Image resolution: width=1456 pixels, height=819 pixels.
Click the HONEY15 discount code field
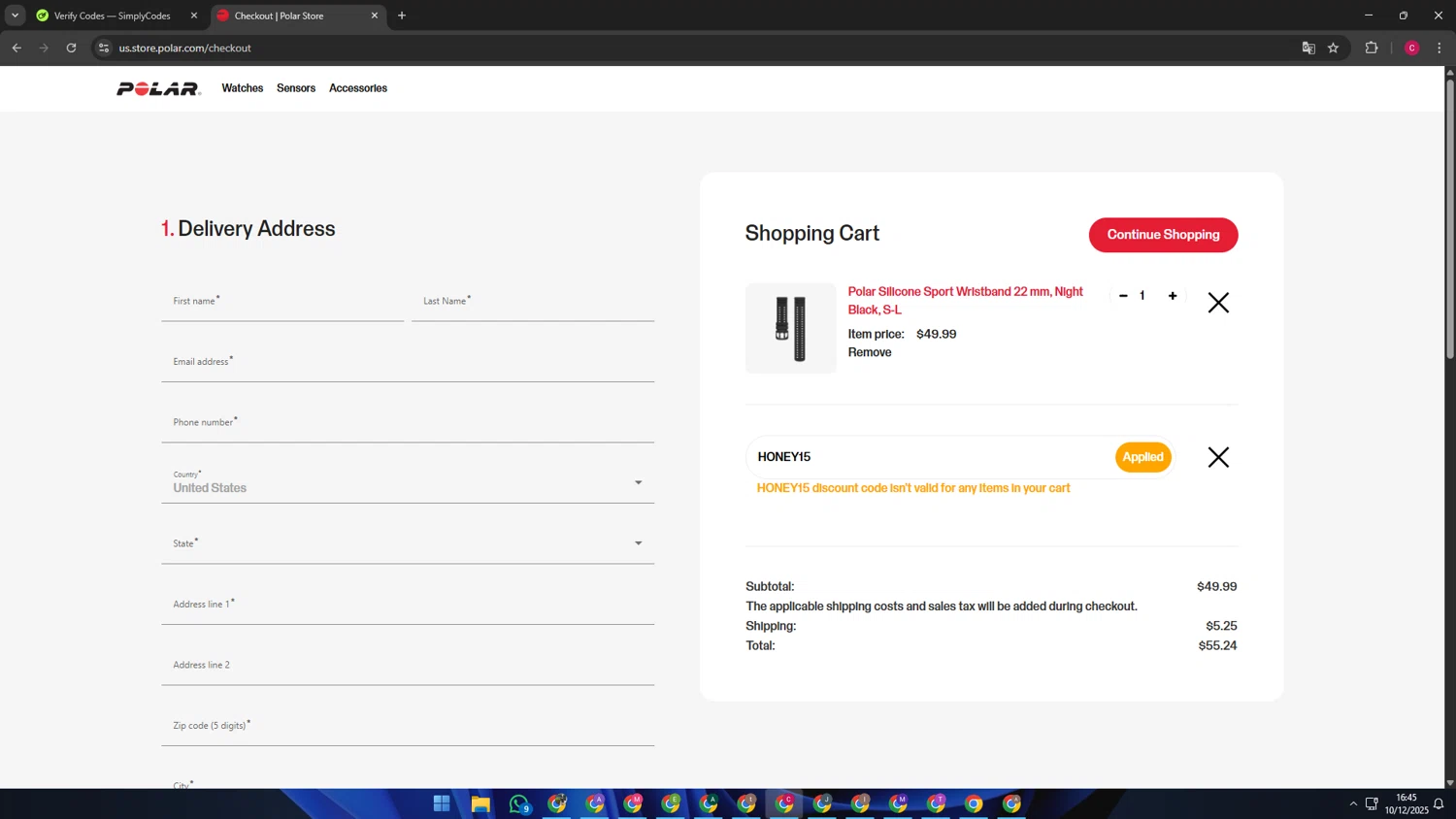(930, 457)
